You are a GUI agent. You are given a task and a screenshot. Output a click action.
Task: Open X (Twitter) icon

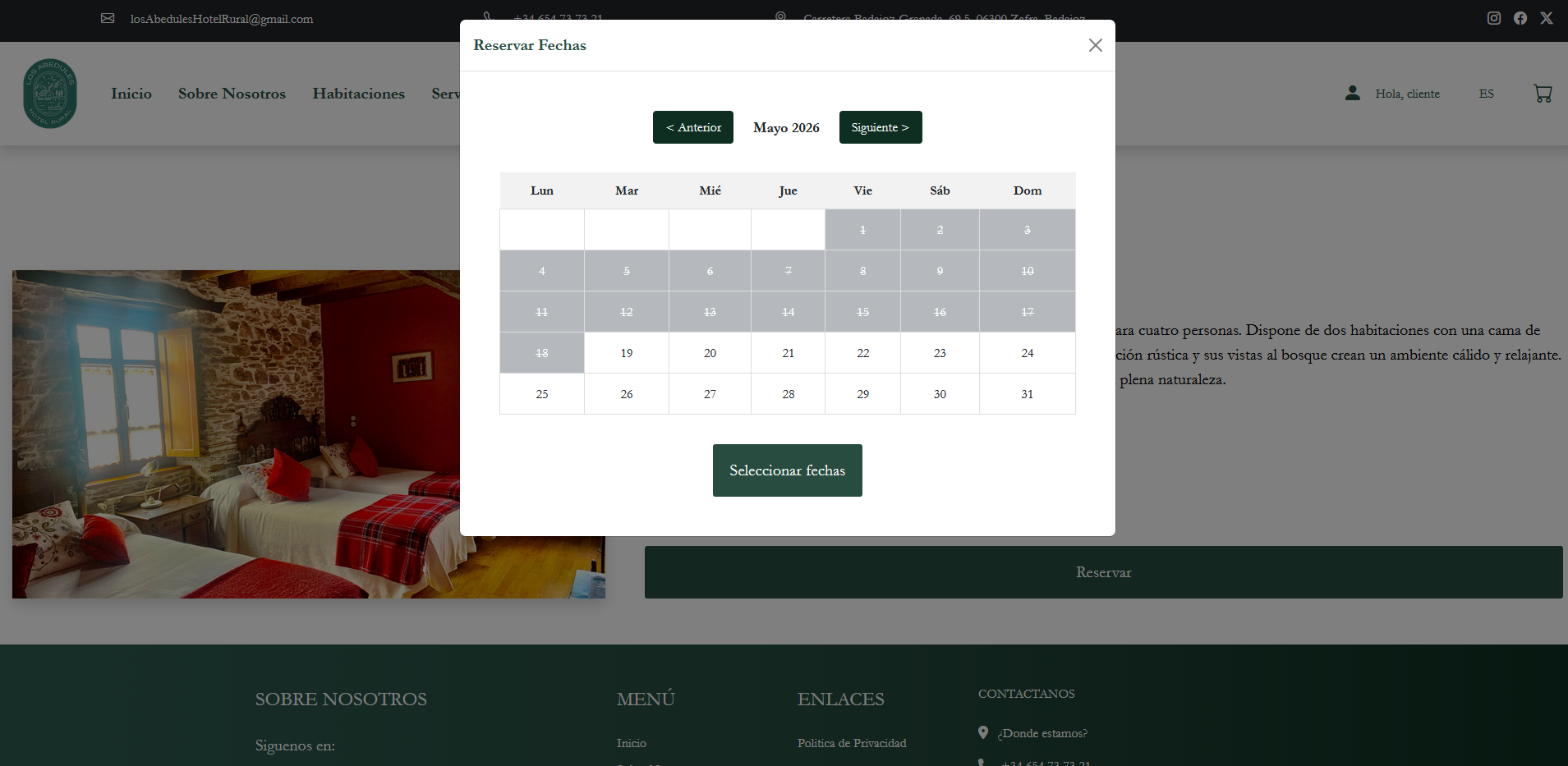coord(1547,18)
